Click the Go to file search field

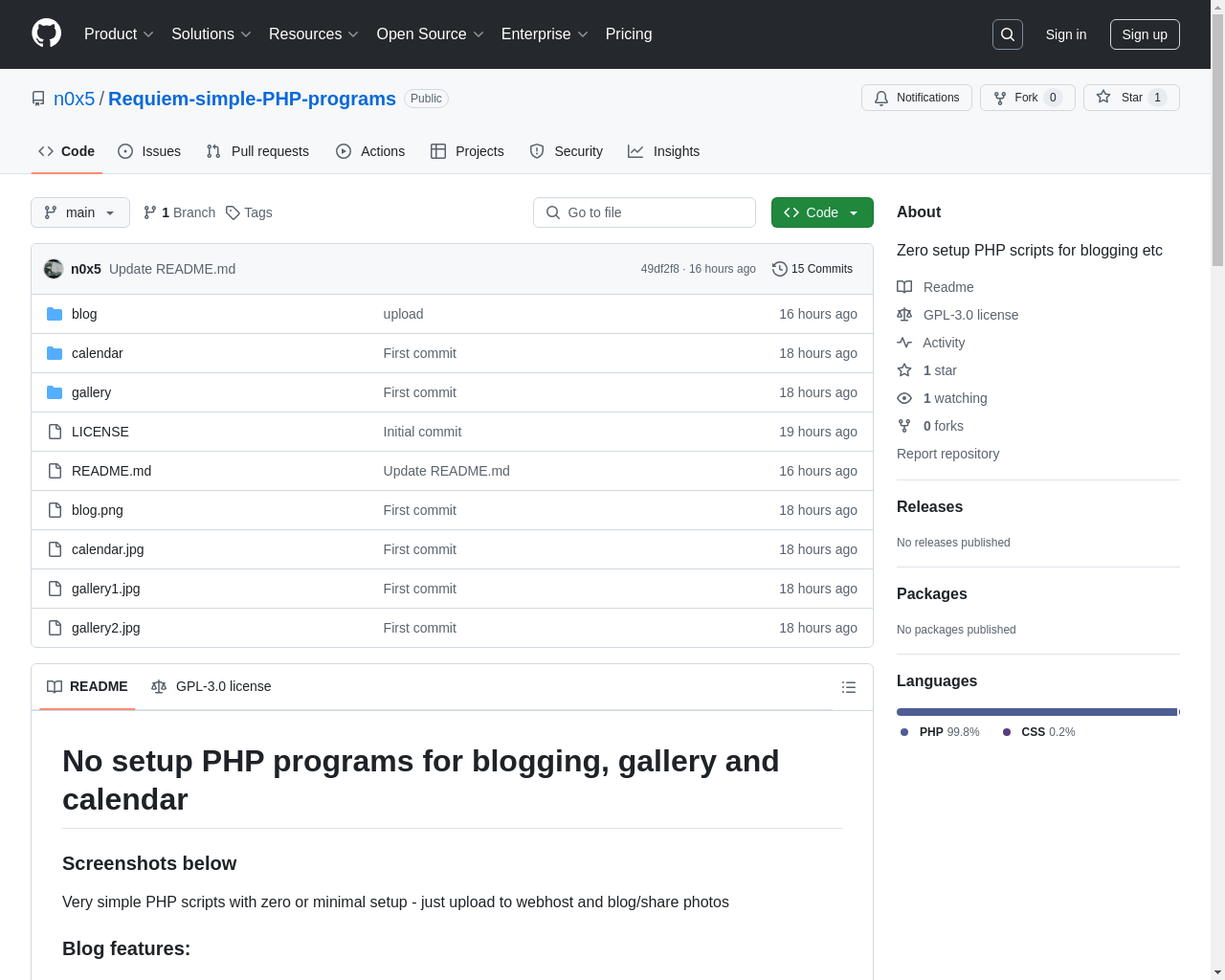(x=644, y=212)
